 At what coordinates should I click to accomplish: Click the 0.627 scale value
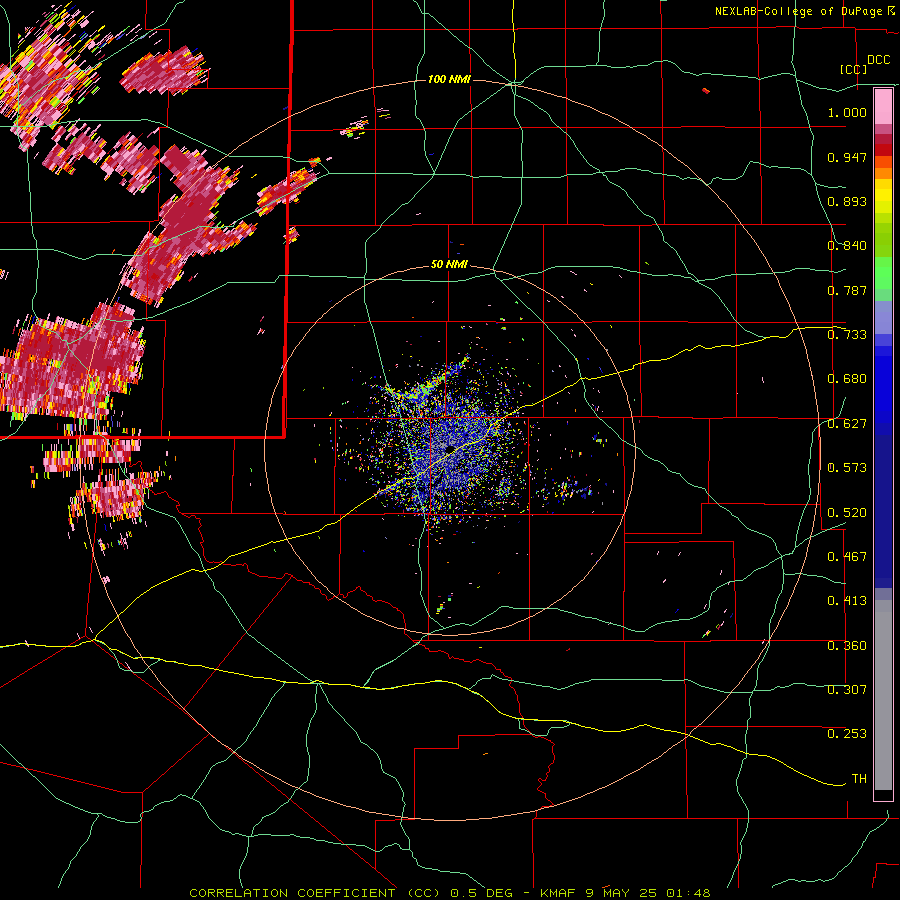point(847,424)
